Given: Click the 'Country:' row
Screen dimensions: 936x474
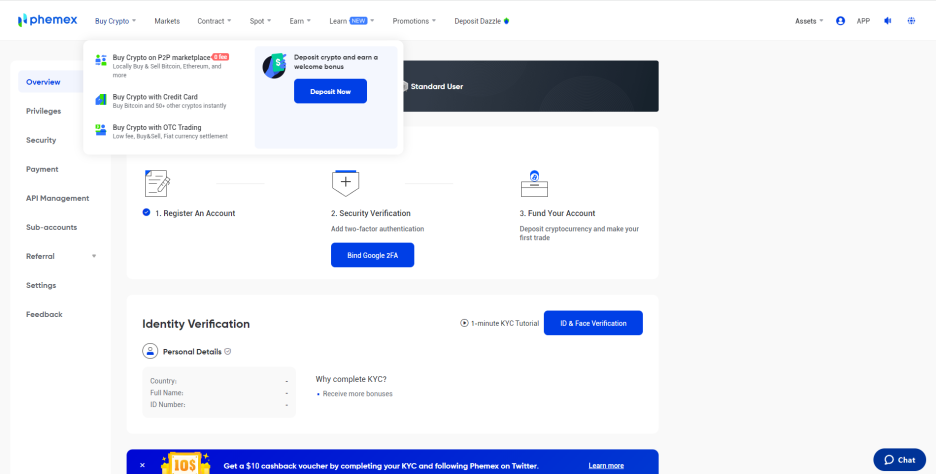Looking at the screenshot, I should (x=219, y=381).
